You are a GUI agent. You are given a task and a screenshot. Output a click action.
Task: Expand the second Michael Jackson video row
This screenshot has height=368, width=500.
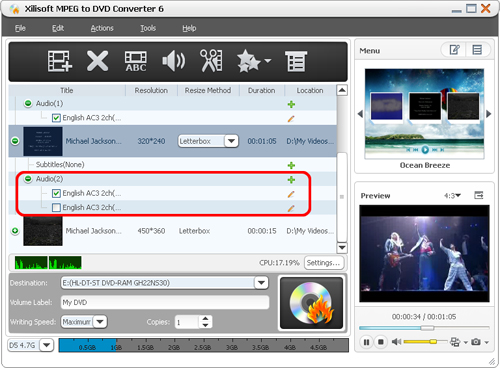point(15,231)
